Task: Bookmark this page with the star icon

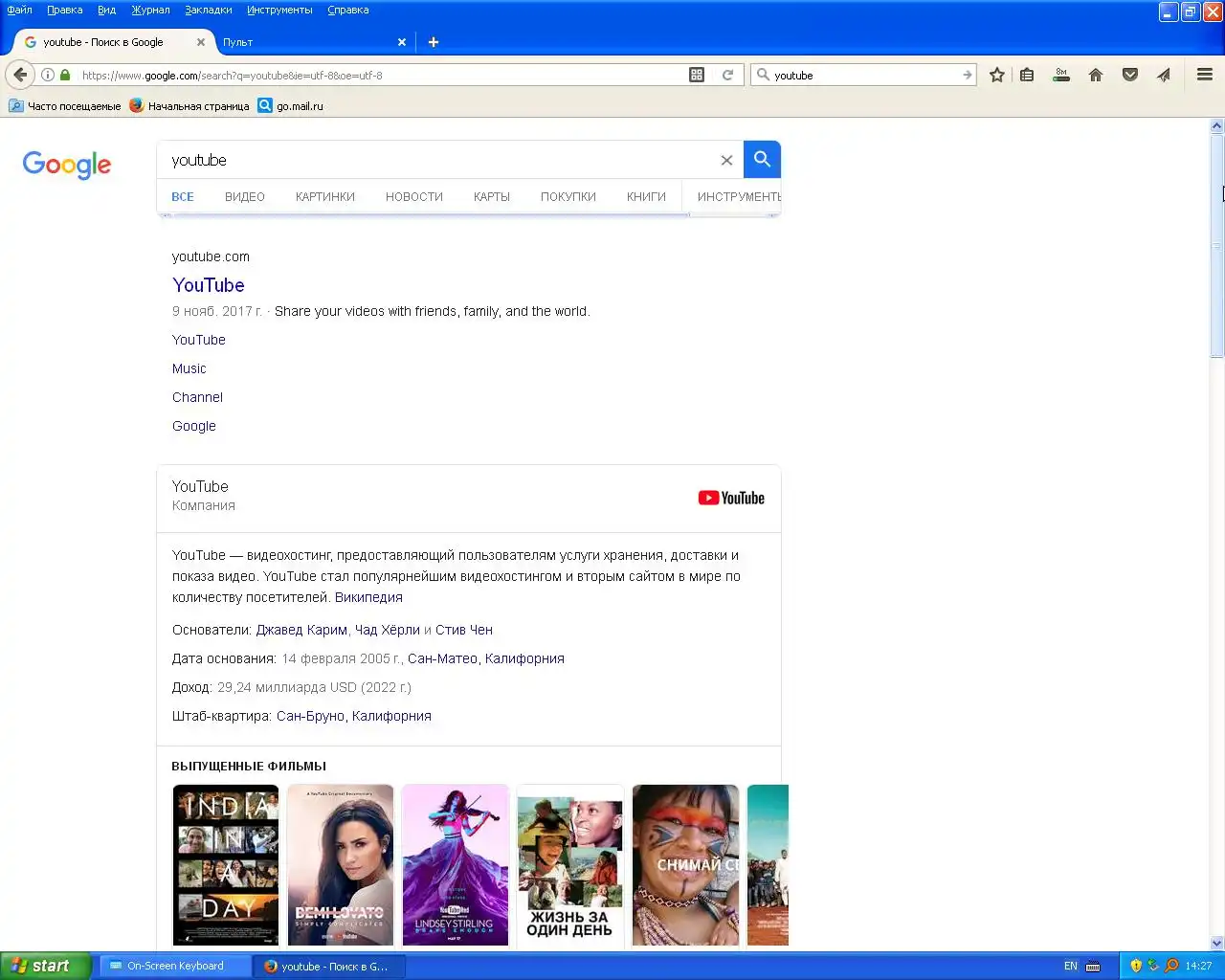Action: tap(997, 75)
